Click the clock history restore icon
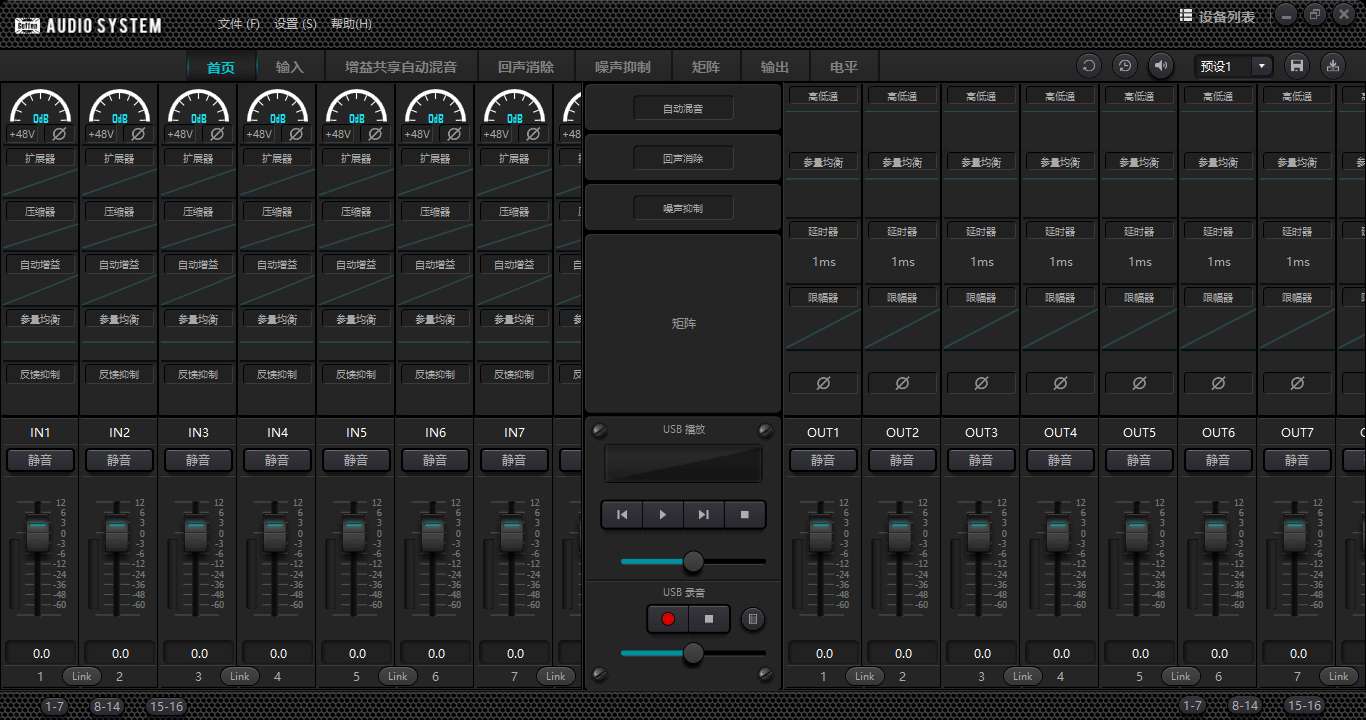Viewport: 1366px width, 720px height. [1125, 66]
